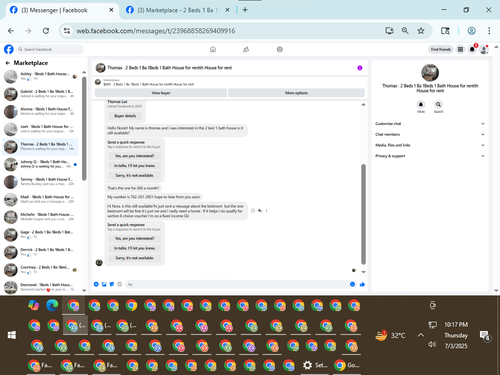Open the notifications bell in Facebook header
This screenshot has height=375, width=500.
click(x=472, y=49)
